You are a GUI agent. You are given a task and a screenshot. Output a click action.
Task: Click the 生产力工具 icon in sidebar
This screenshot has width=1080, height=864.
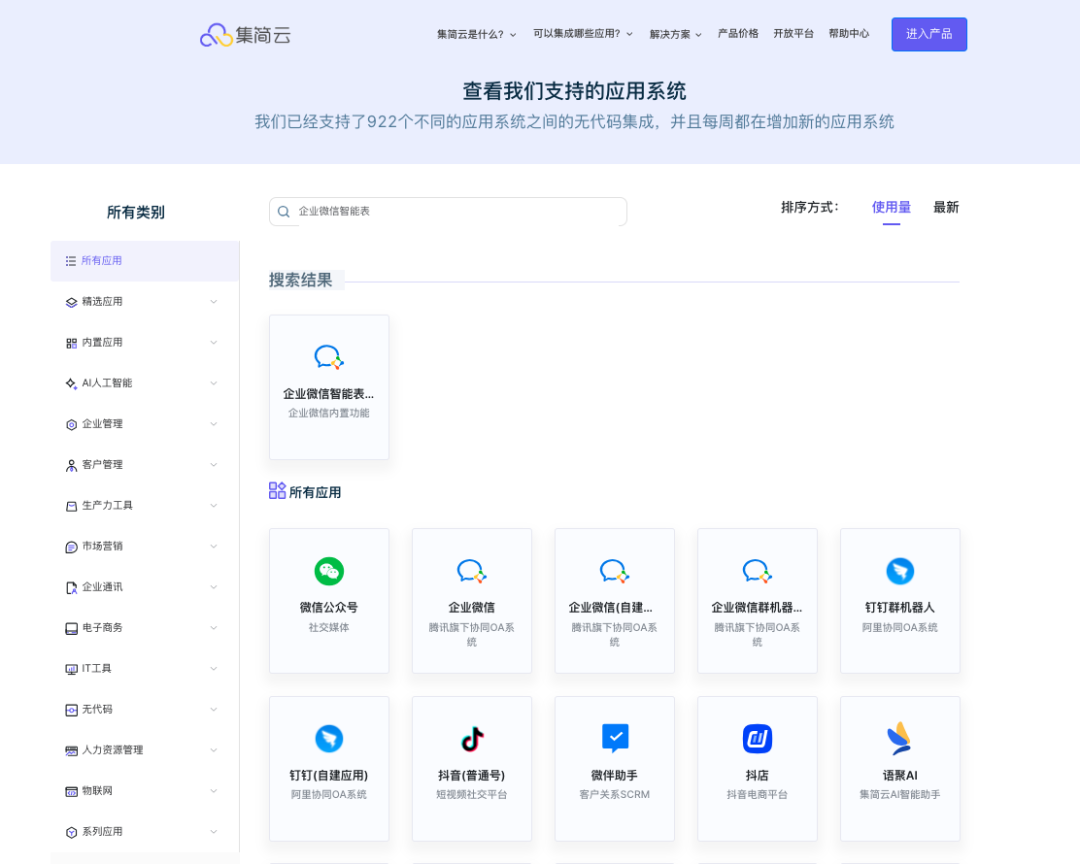point(71,506)
